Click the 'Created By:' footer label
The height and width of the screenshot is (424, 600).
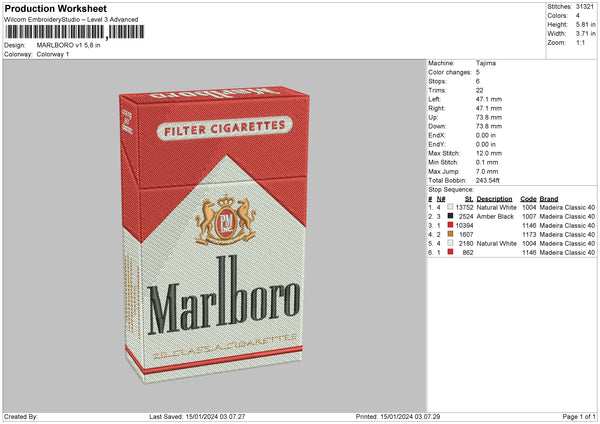tap(21, 416)
